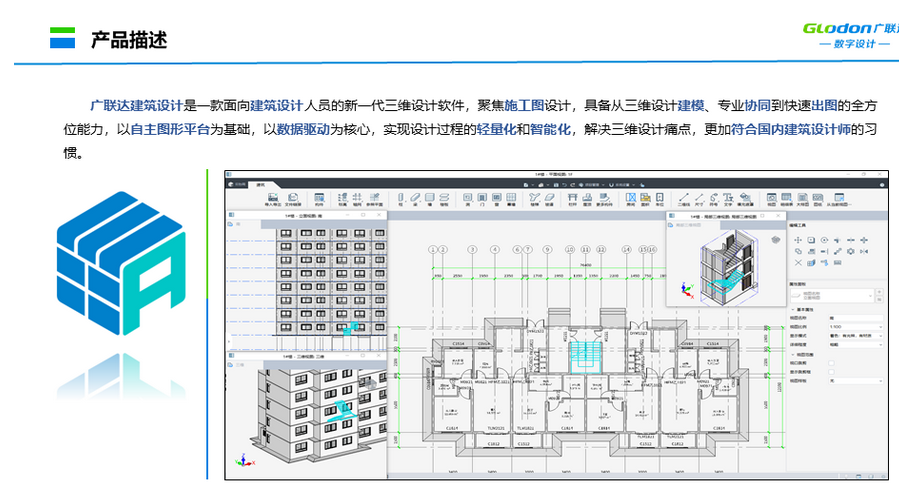Viewport: 899px width, 488px height.
Task: Toggle the 显示裁剪框 show crop box checkbox
Action: [x=831, y=372]
